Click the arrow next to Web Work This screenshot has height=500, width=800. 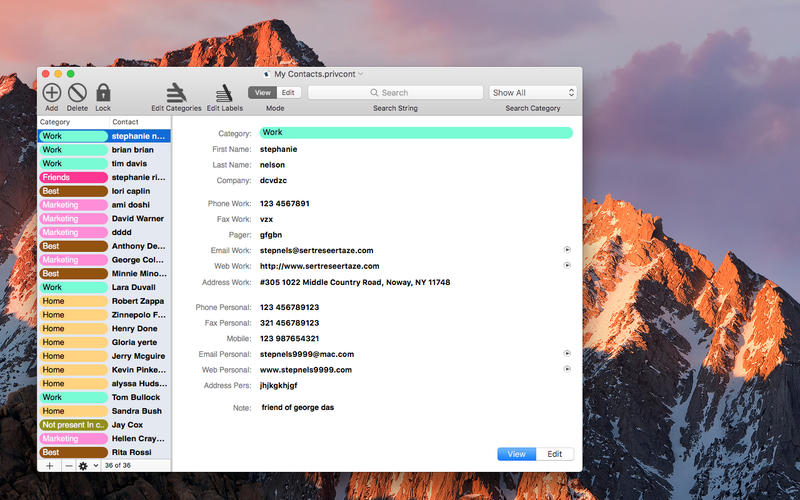pos(567,265)
